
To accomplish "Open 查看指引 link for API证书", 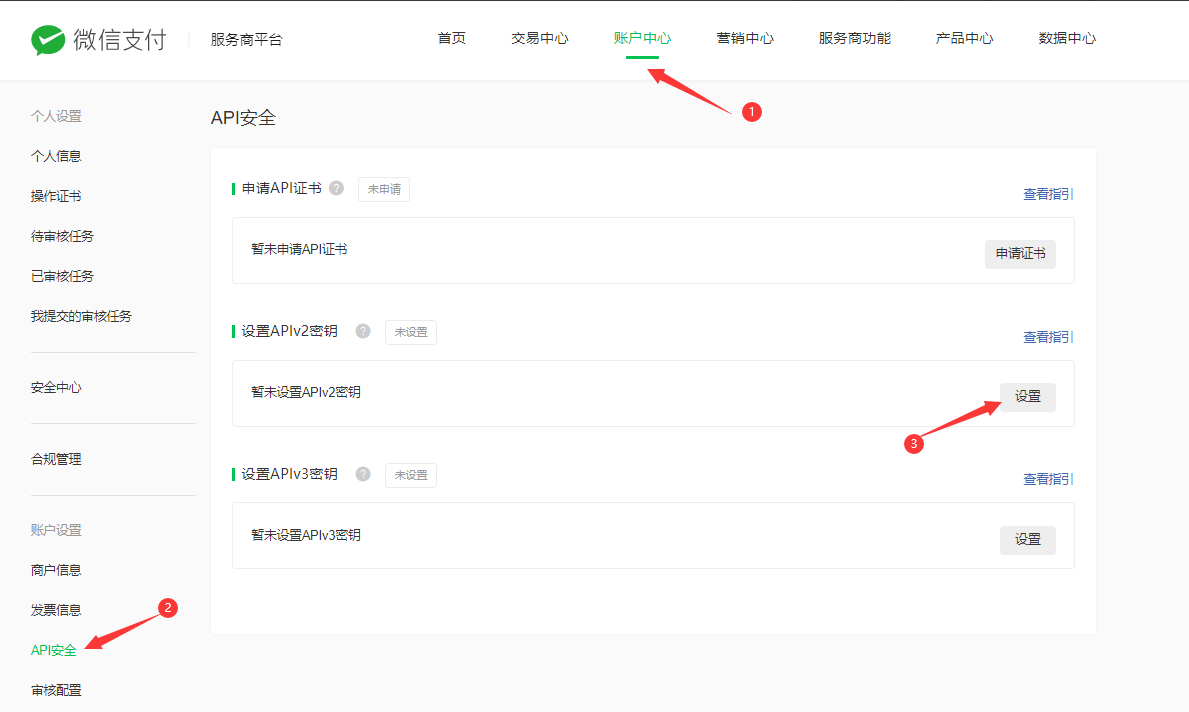I will click(1047, 194).
